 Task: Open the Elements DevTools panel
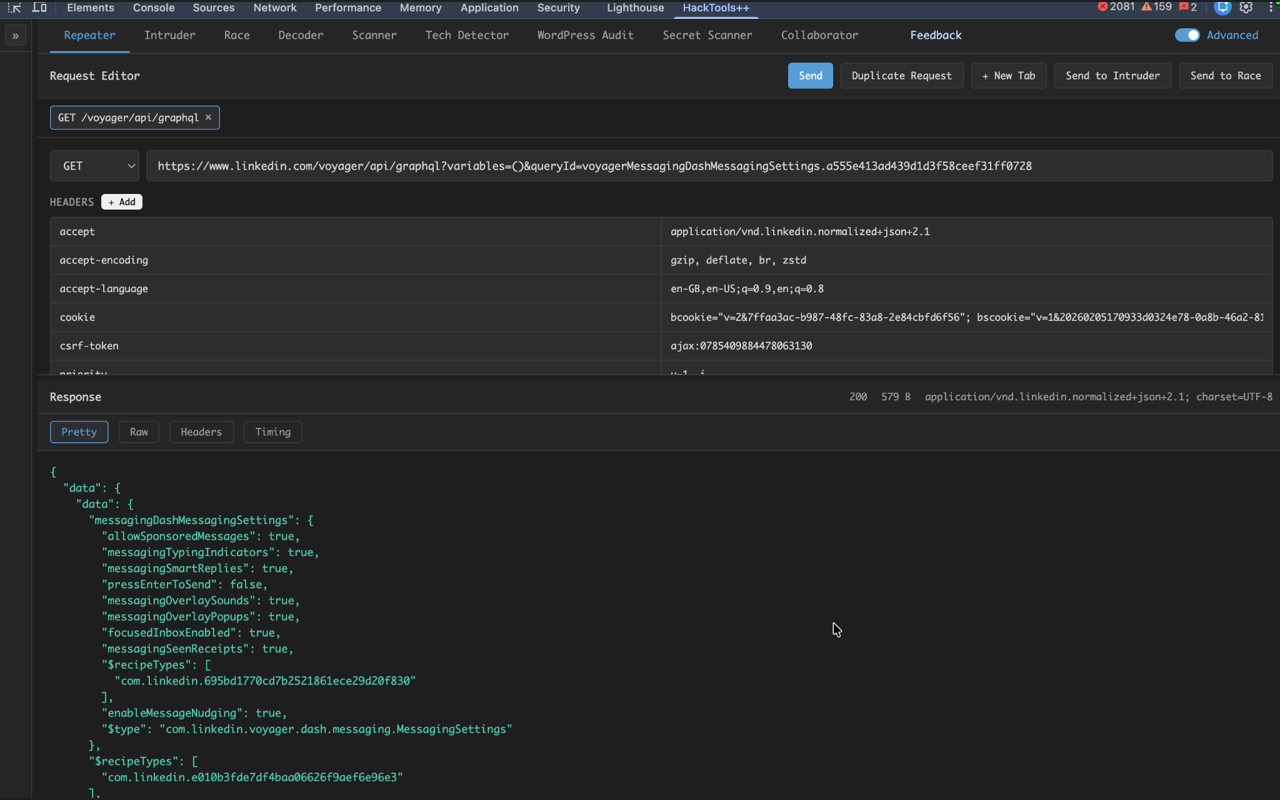(90, 7)
